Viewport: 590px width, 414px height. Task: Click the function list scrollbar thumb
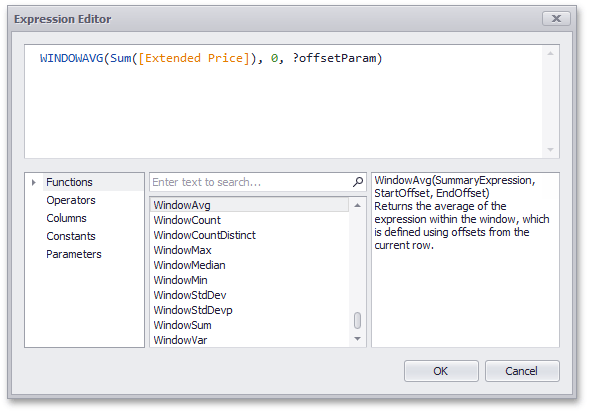[357, 321]
